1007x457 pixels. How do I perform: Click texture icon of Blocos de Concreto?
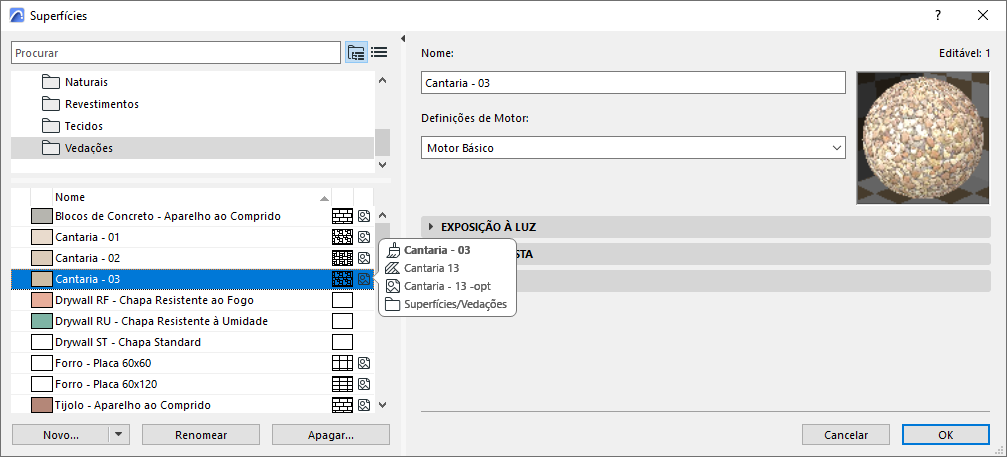[364, 216]
